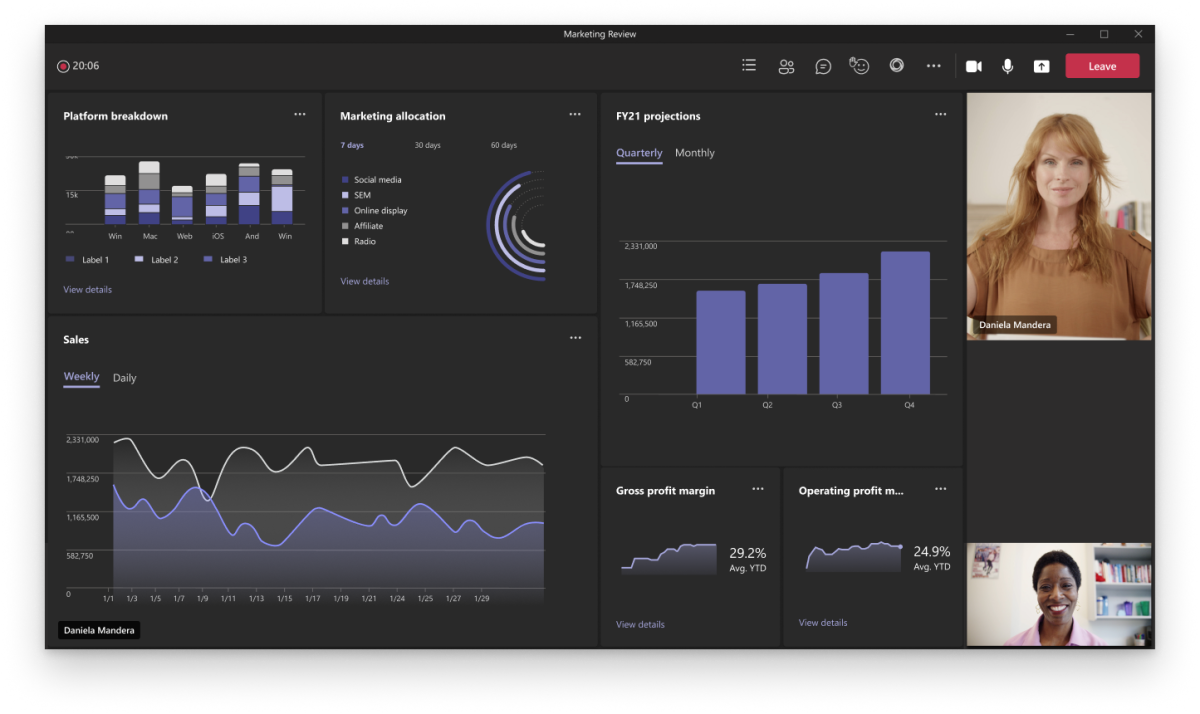Switch to the Weekly sales tab
This screenshot has width=1200, height=714.
coord(81,377)
